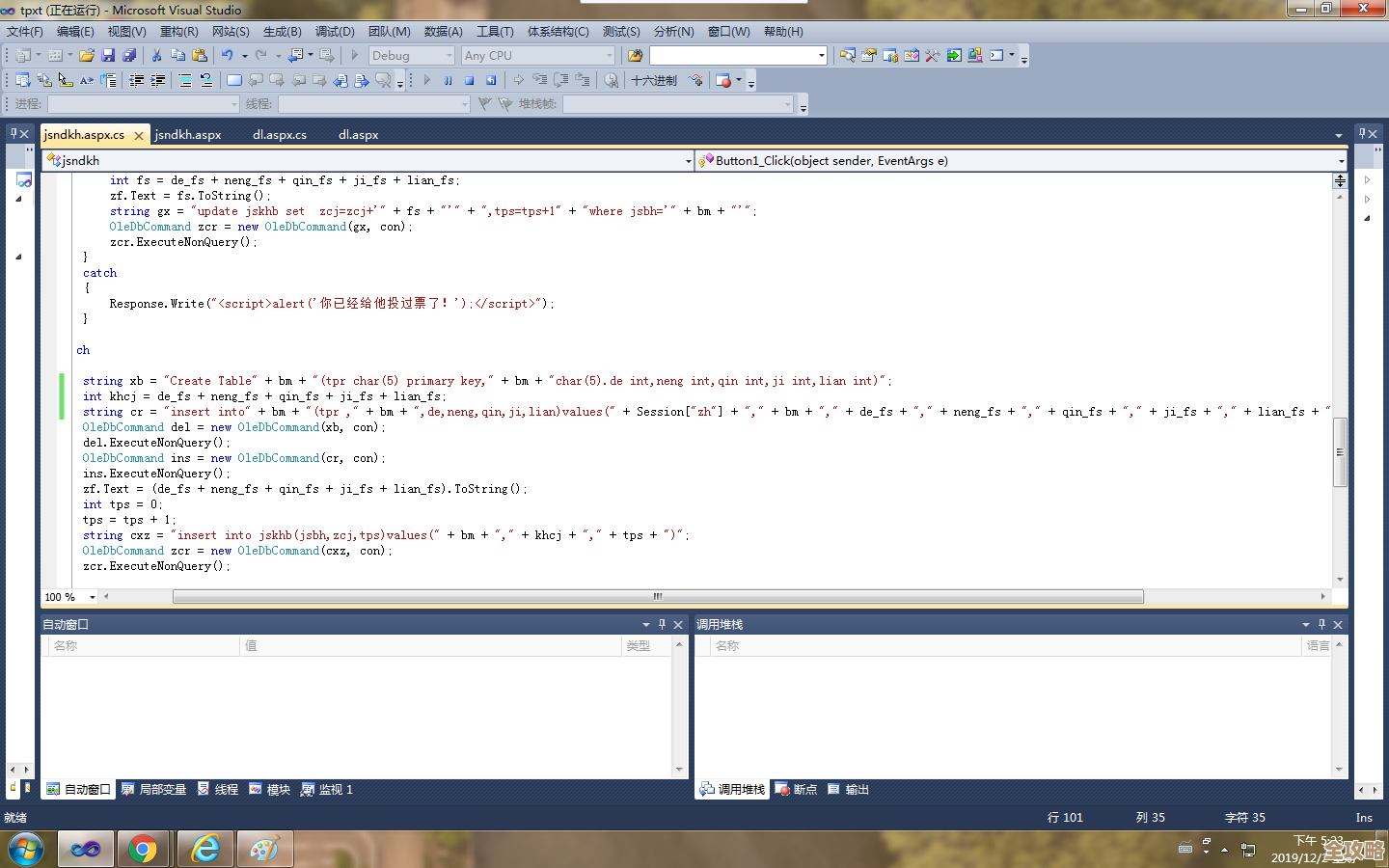The height and width of the screenshot is (868, 1389).
Task: Open the Button1_Click method dropdown
Action: (1342, 160)
